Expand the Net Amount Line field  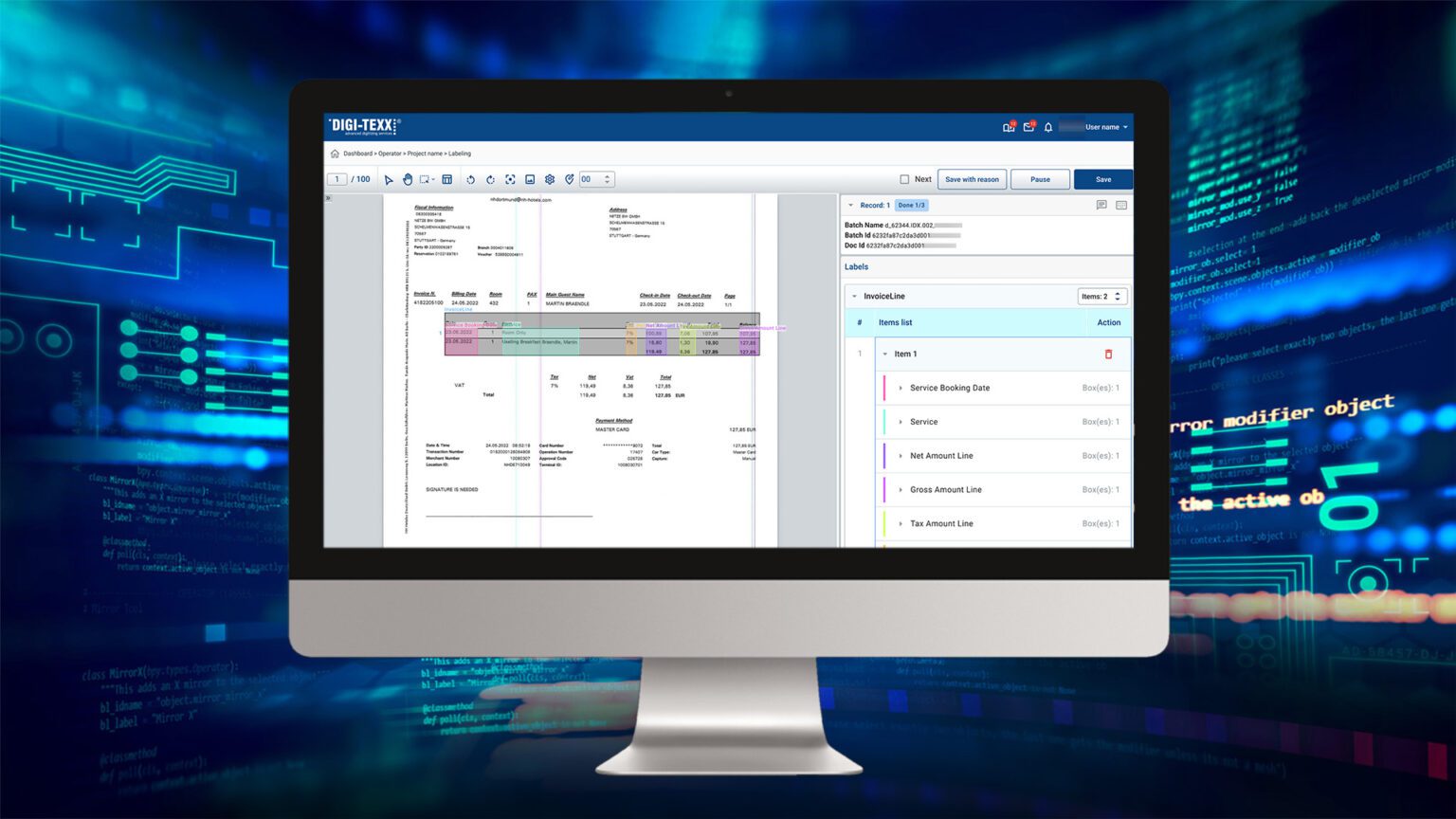pos(901,456)
